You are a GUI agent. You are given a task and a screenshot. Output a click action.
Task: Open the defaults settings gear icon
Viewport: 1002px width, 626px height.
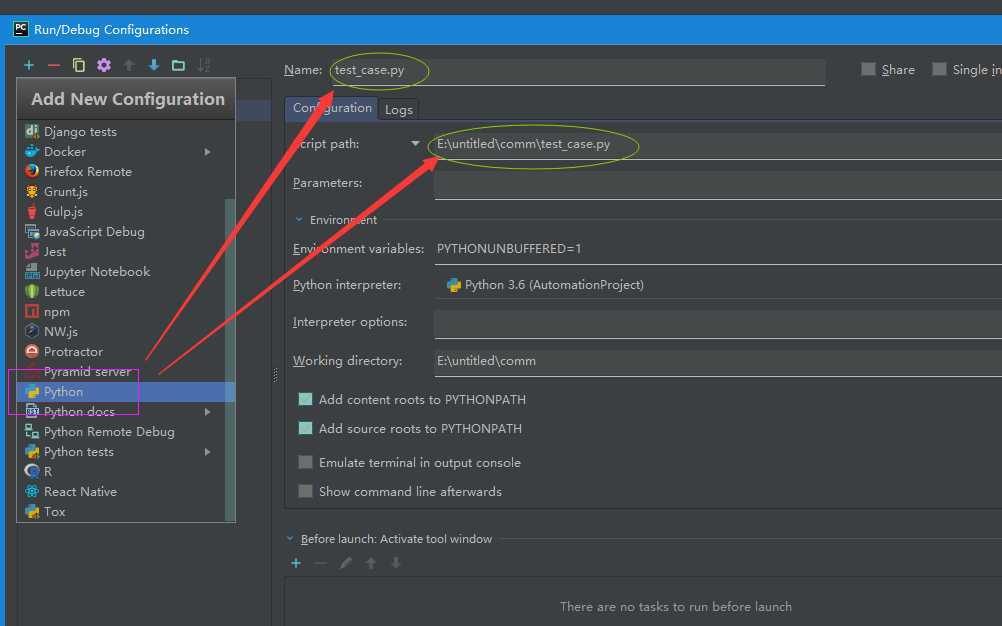[104, 65]
